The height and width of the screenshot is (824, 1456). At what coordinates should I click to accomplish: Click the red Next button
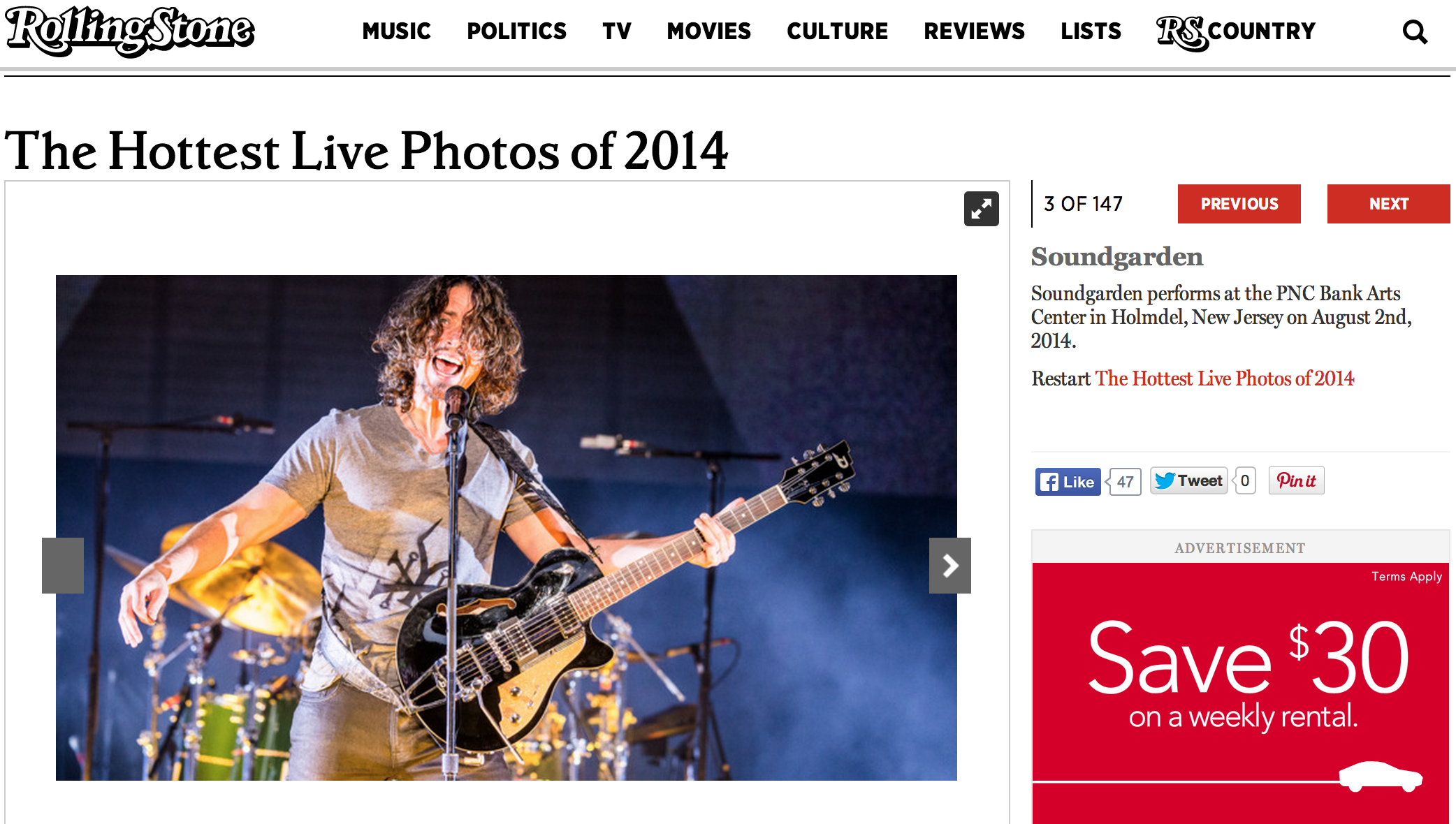click(1389, 204)
